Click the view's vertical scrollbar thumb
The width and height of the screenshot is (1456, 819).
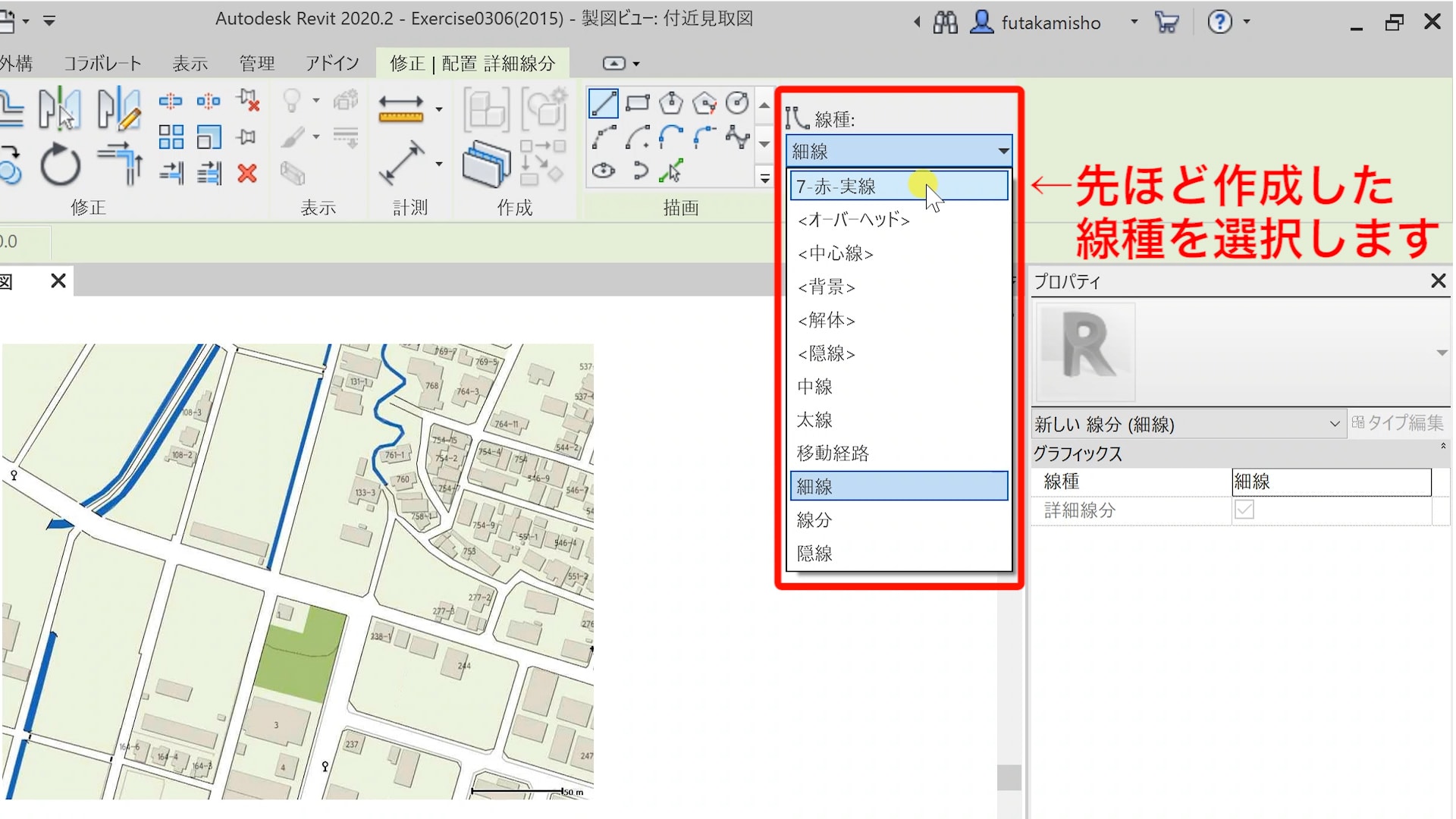[x=1009, y=777]
